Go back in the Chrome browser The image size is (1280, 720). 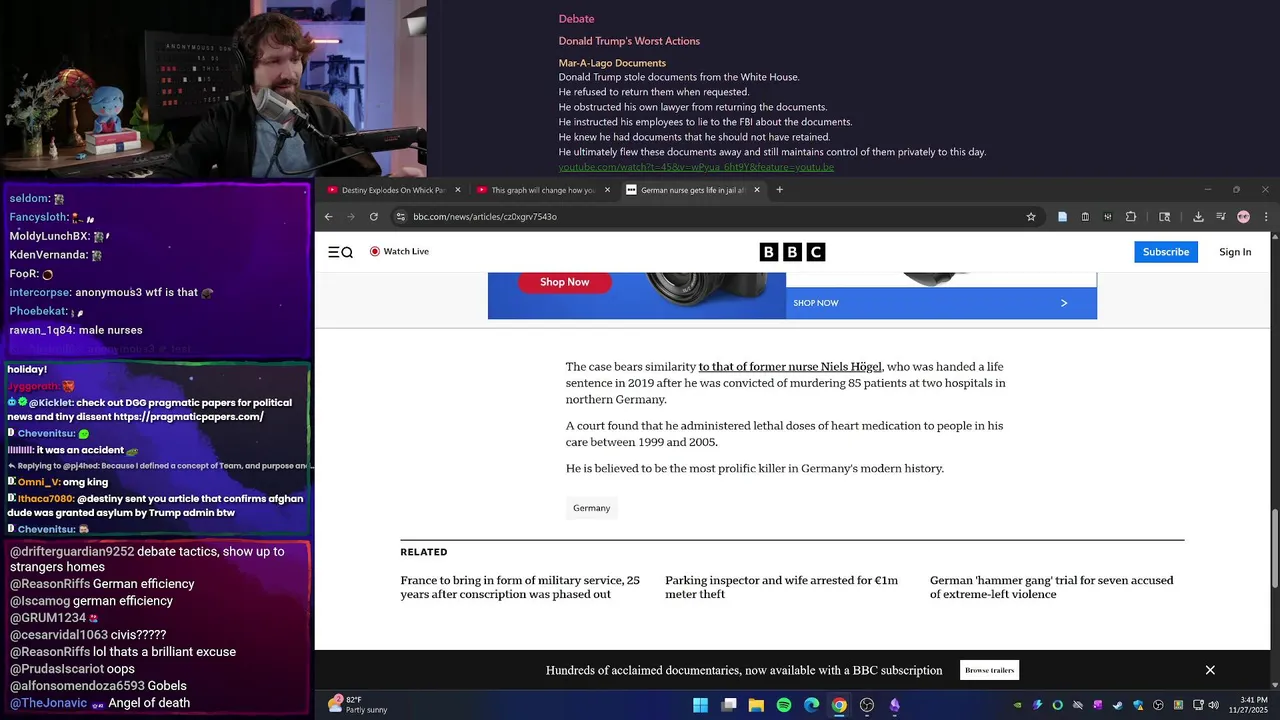pyautogui.click(x=328, y=216)
